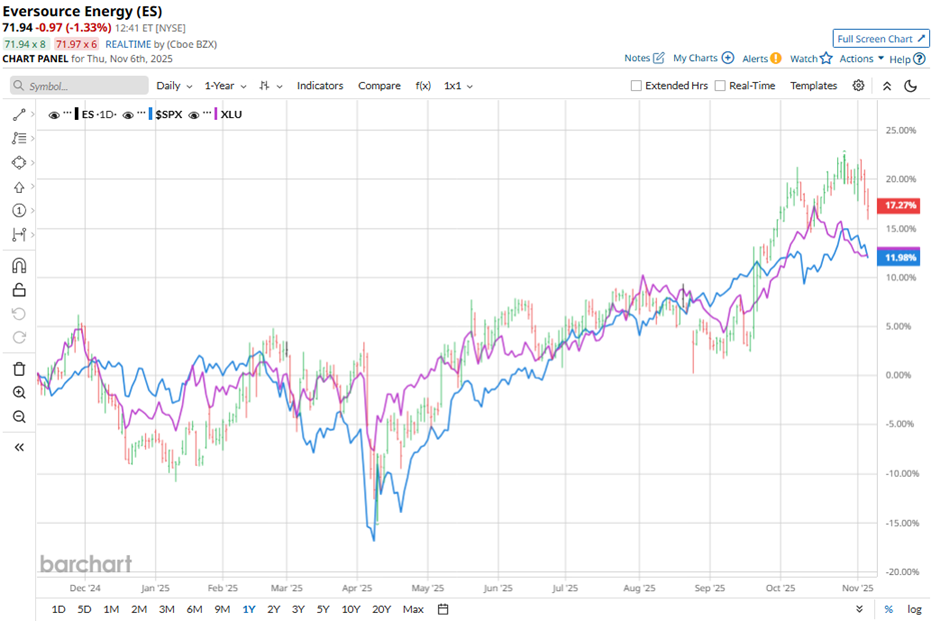
Task: Switch to dark mode moon icon
Action: coord(911,86)
